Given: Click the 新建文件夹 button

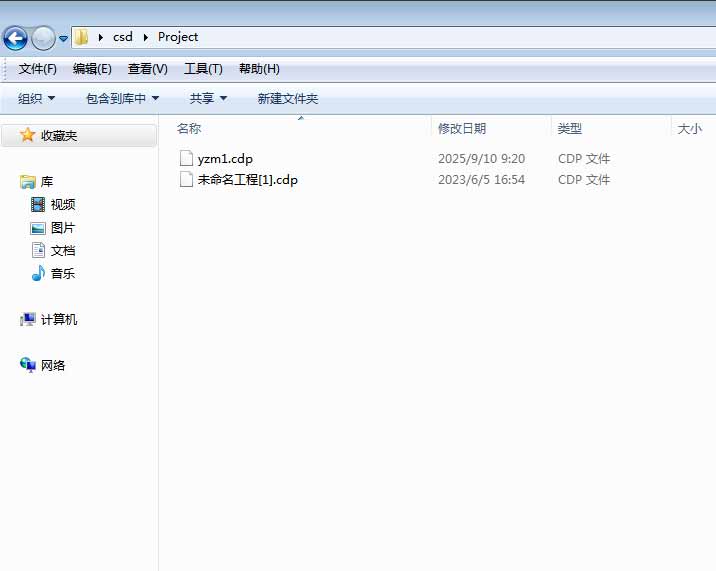Looking at the screenshot, I should click(x=288, y=98).
